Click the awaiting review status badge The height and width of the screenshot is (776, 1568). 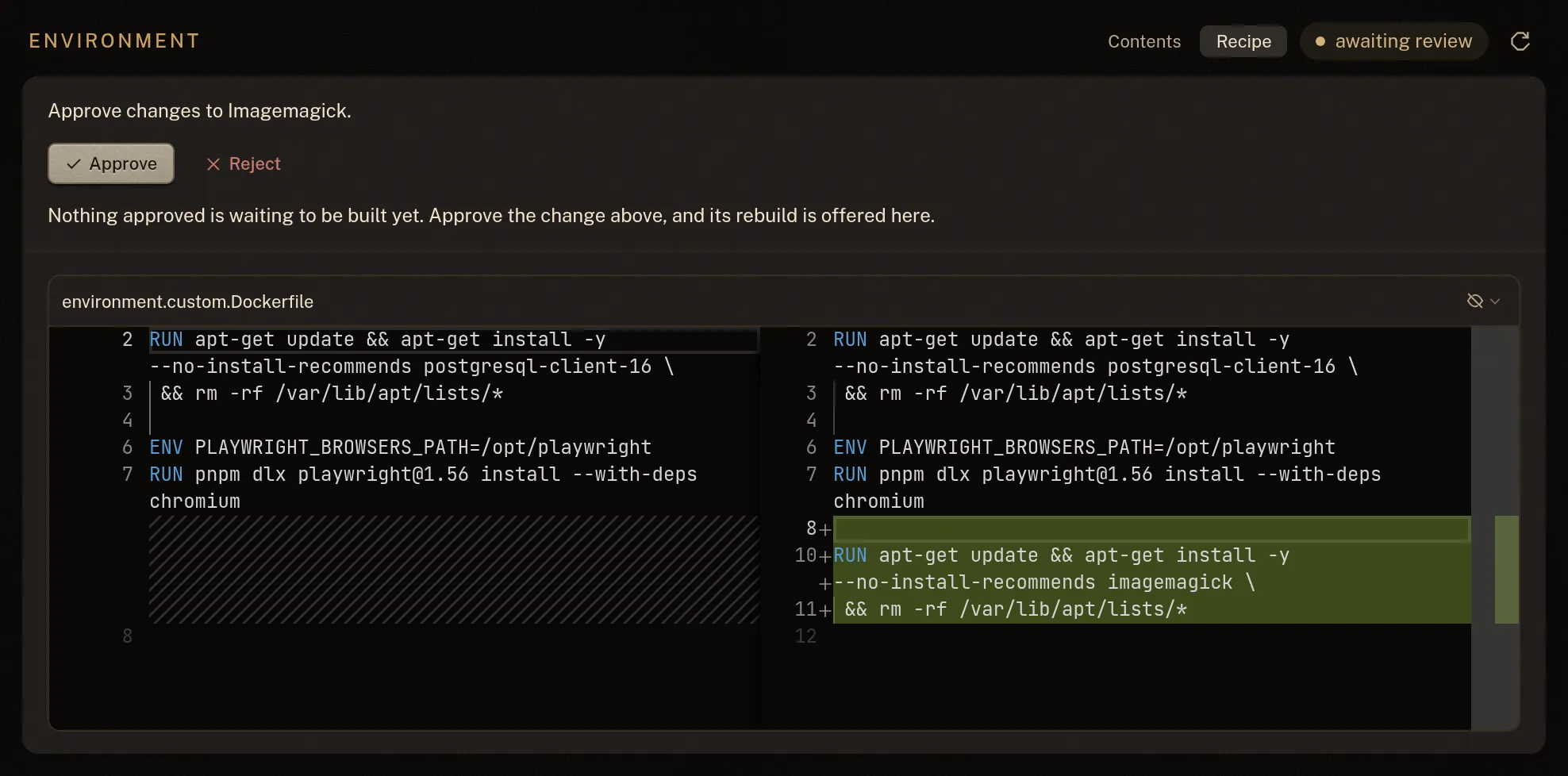coord(1393,41)
